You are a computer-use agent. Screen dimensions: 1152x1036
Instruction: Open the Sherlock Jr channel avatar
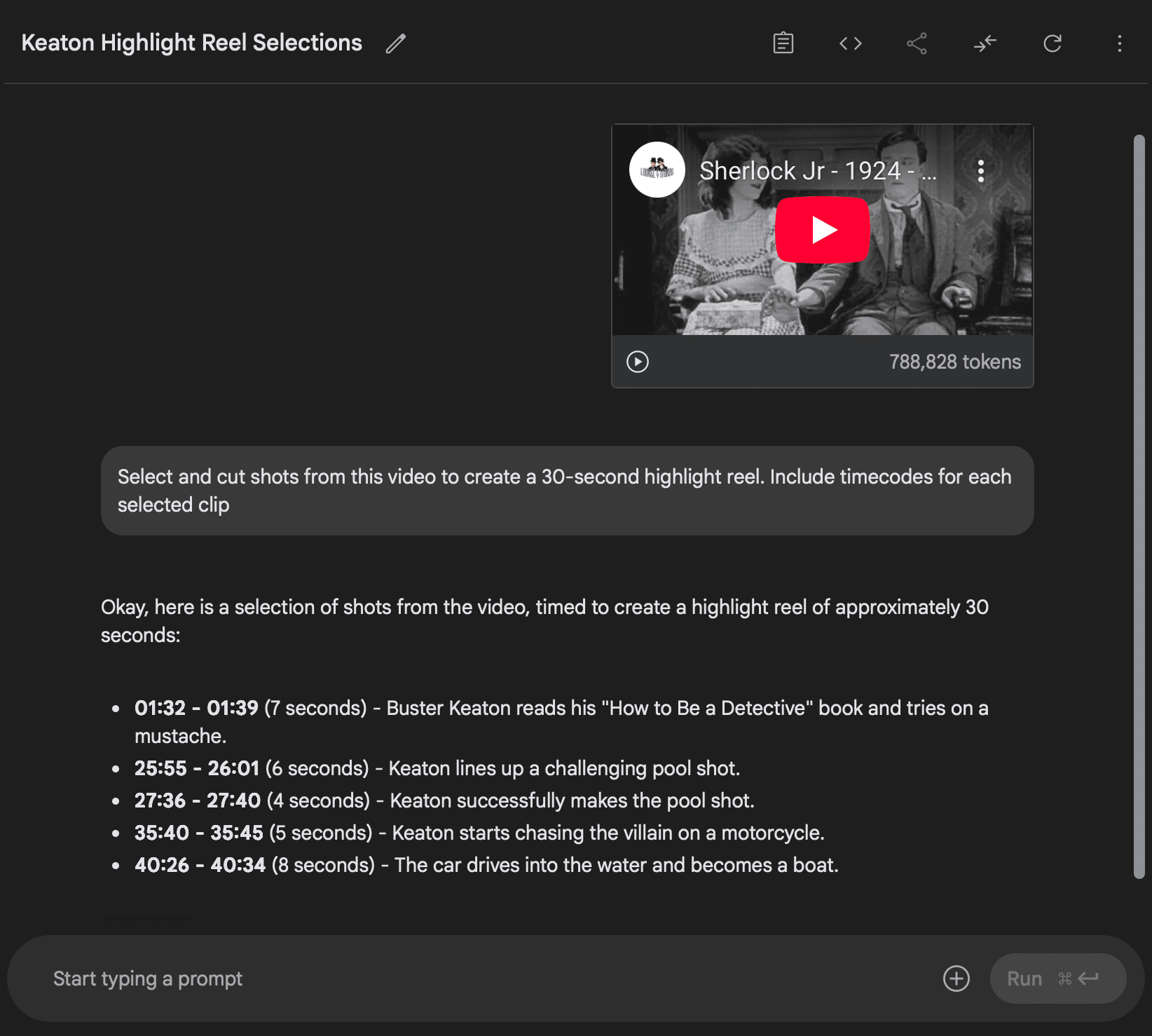657,170
